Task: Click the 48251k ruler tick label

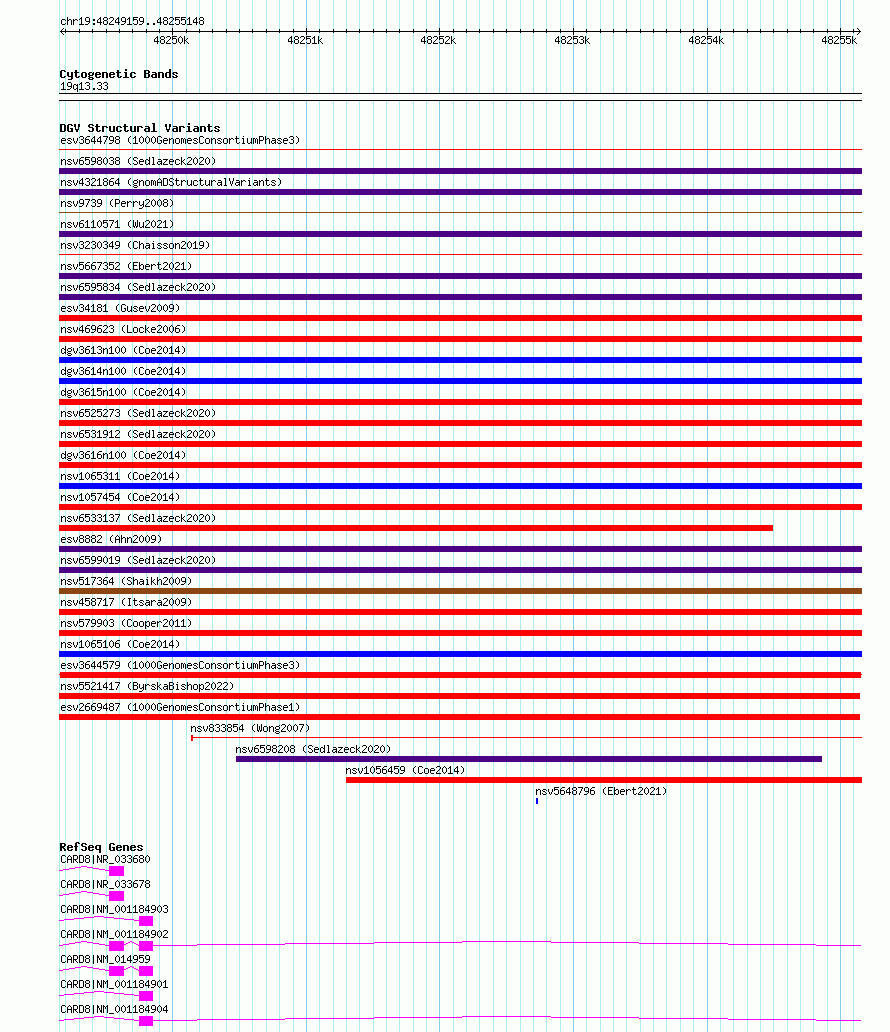Action: pyautogui.click(x=305, y=41)
